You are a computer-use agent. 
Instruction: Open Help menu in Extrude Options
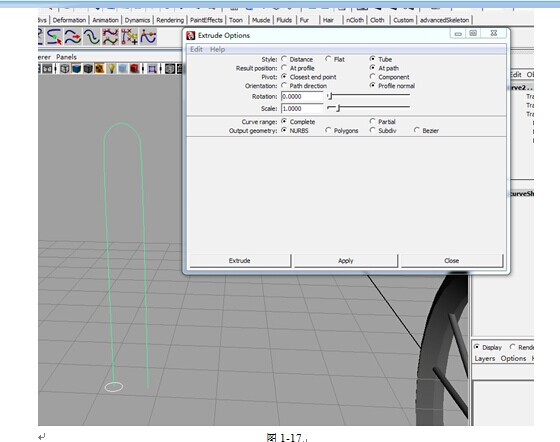[x=218, y=49]
